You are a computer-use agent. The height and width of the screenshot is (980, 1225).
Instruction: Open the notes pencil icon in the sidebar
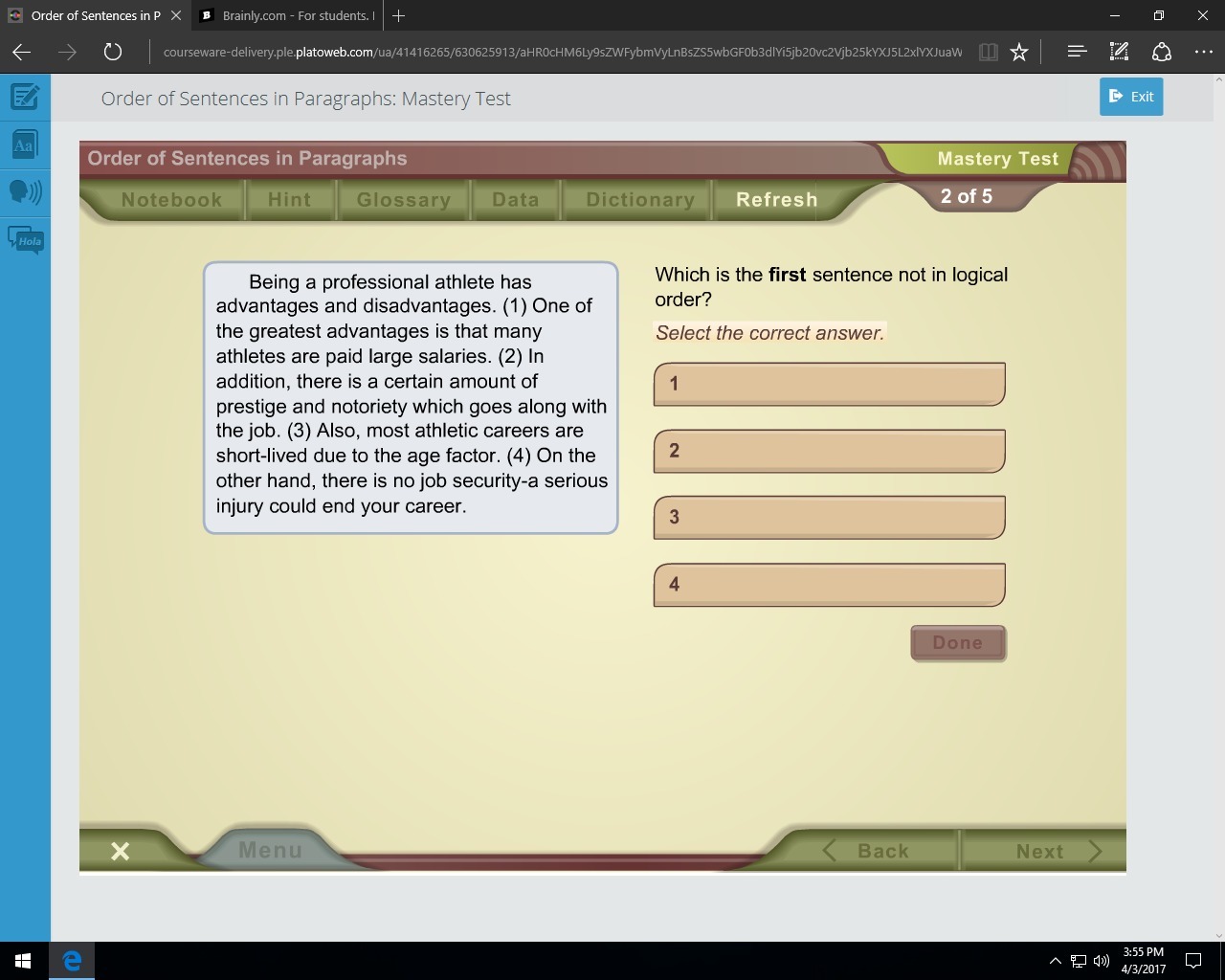click(25, 97)
